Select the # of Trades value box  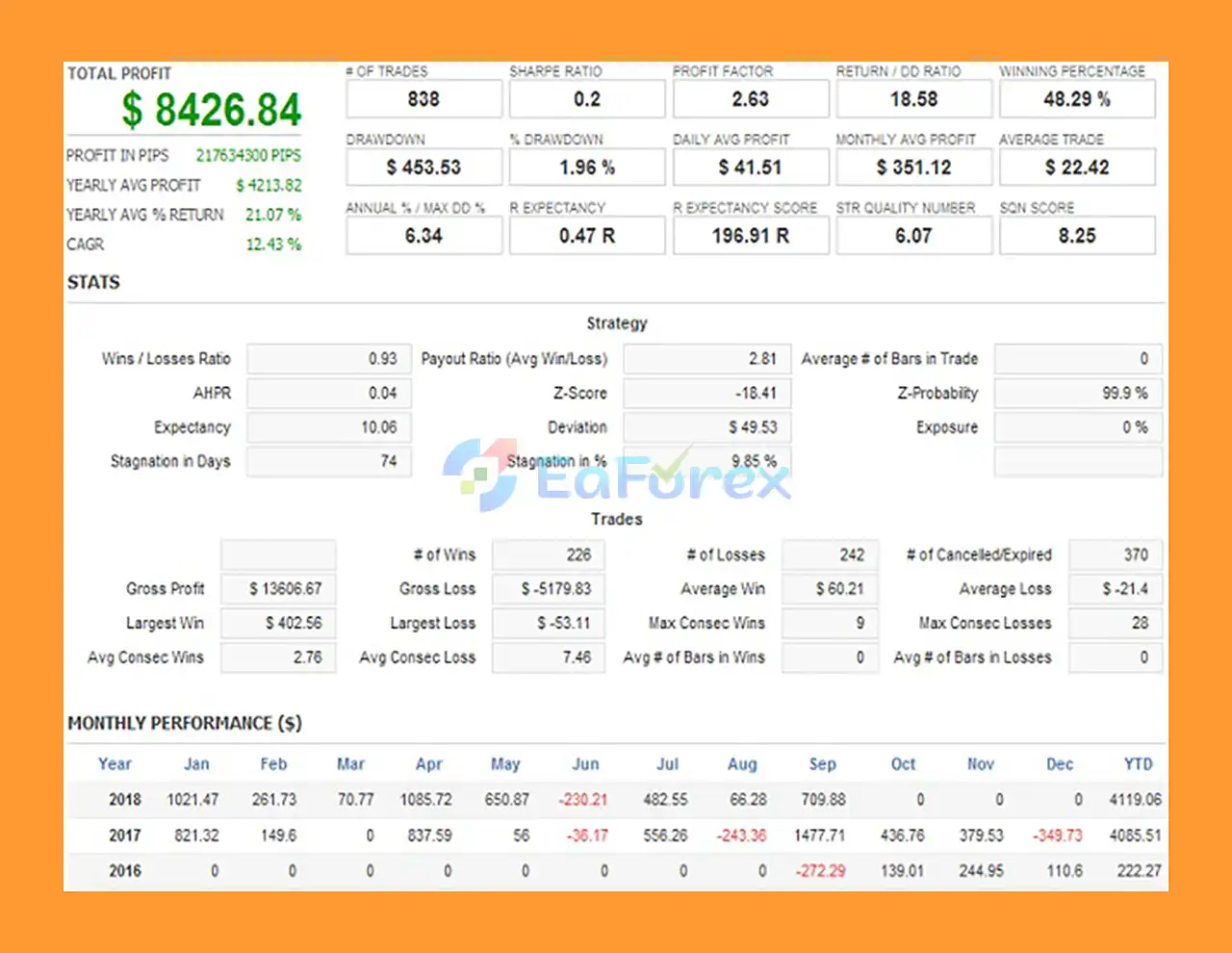click(x=423, y=99)
